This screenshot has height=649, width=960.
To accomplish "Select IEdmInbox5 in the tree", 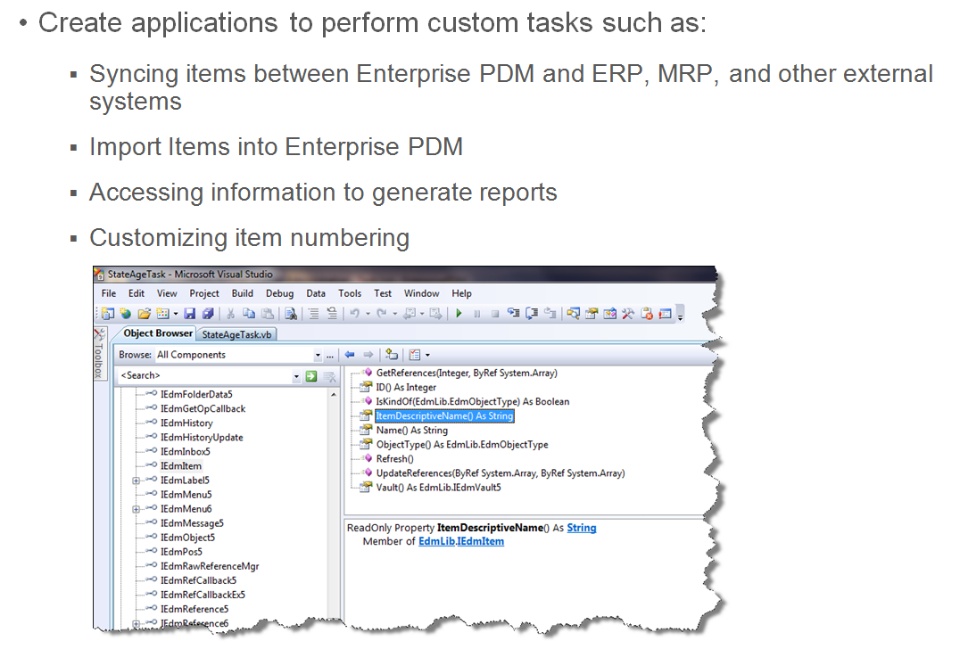I will point(185,452).
